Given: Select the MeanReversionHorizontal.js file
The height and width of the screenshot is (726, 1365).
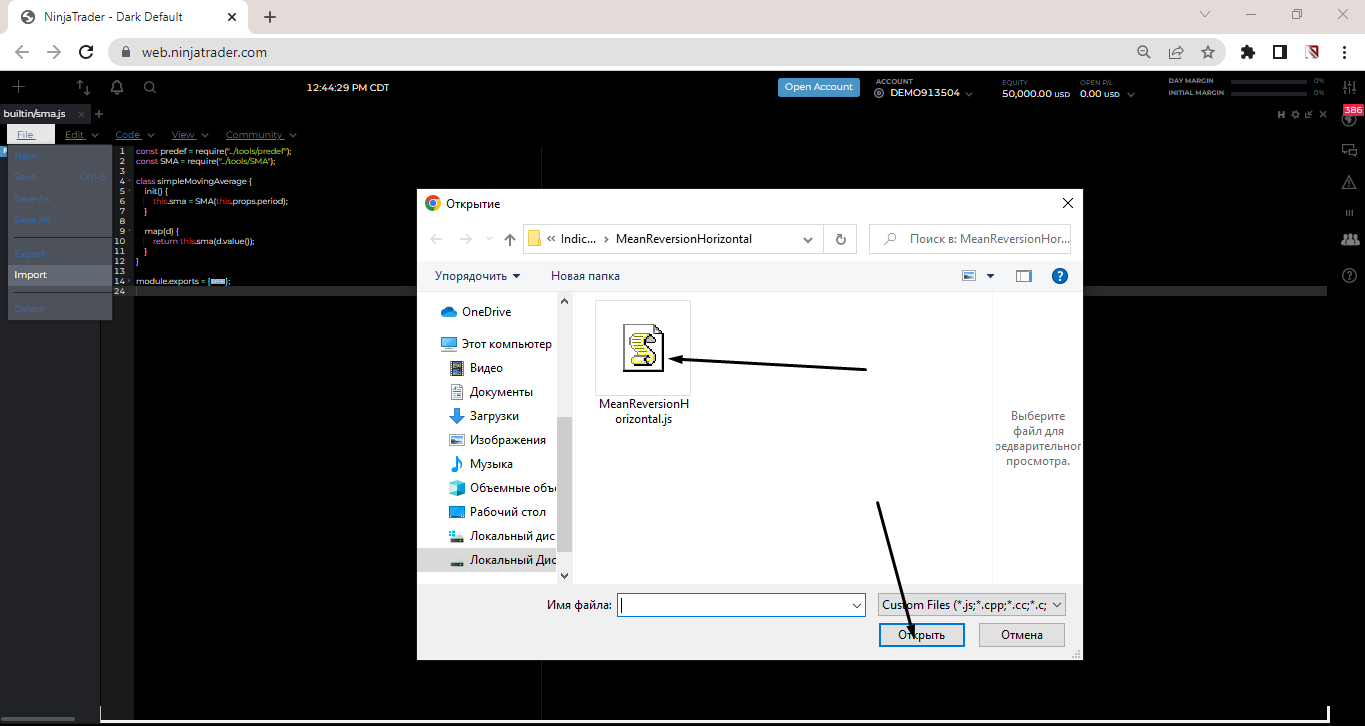Looking at the screenshot, I should click(x=644, y=364).
